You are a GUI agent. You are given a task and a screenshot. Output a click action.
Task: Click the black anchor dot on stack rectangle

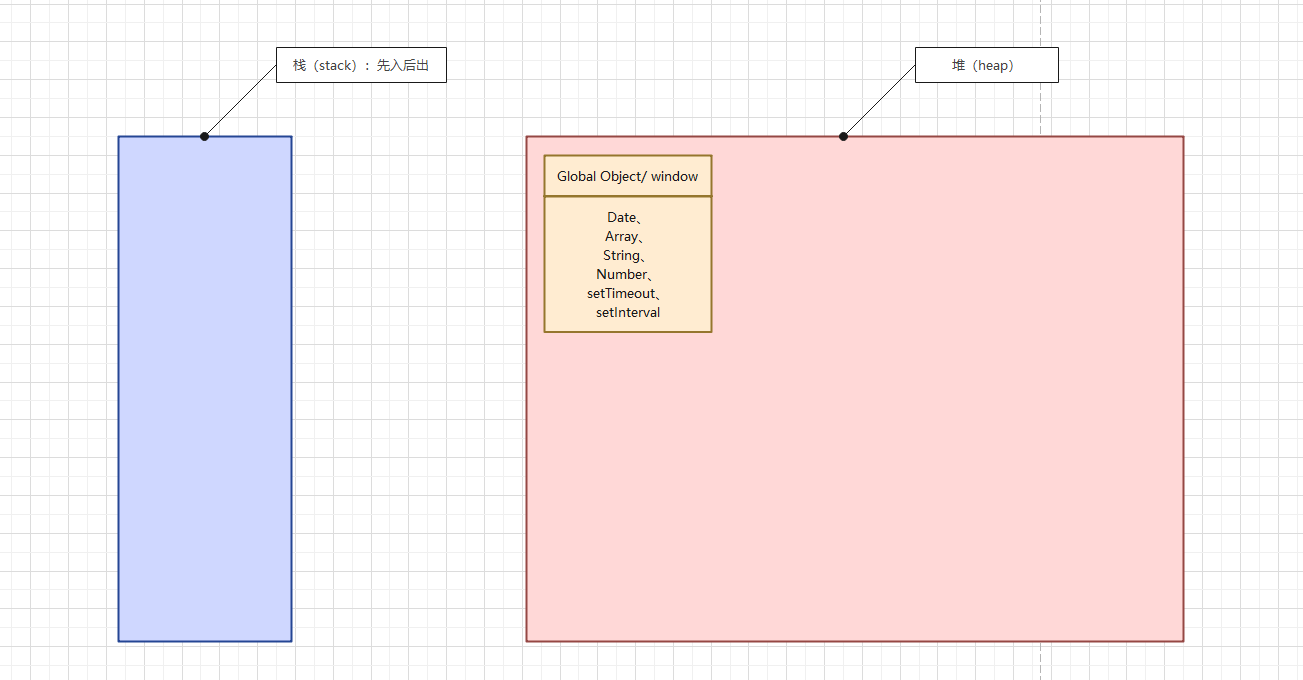(x=204, y=136)
